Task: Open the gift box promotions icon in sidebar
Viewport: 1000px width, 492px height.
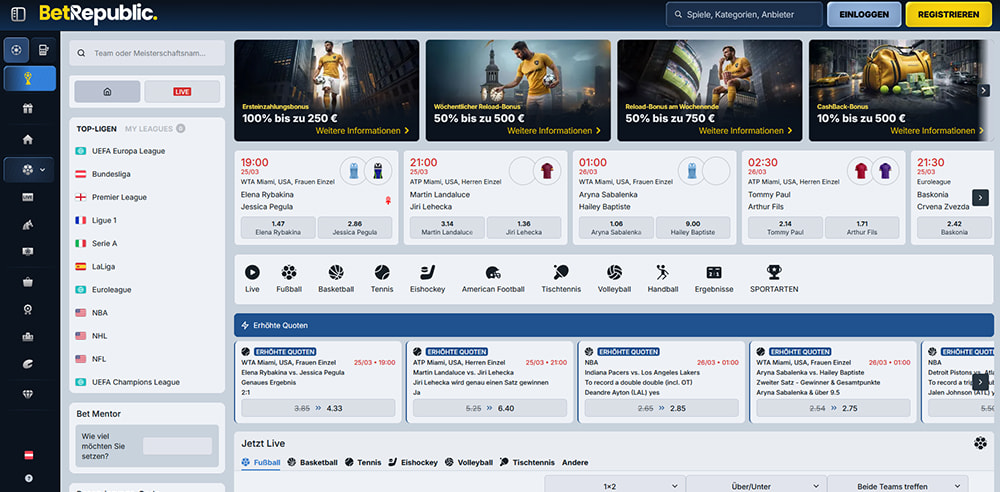Action: pos(28,108)
